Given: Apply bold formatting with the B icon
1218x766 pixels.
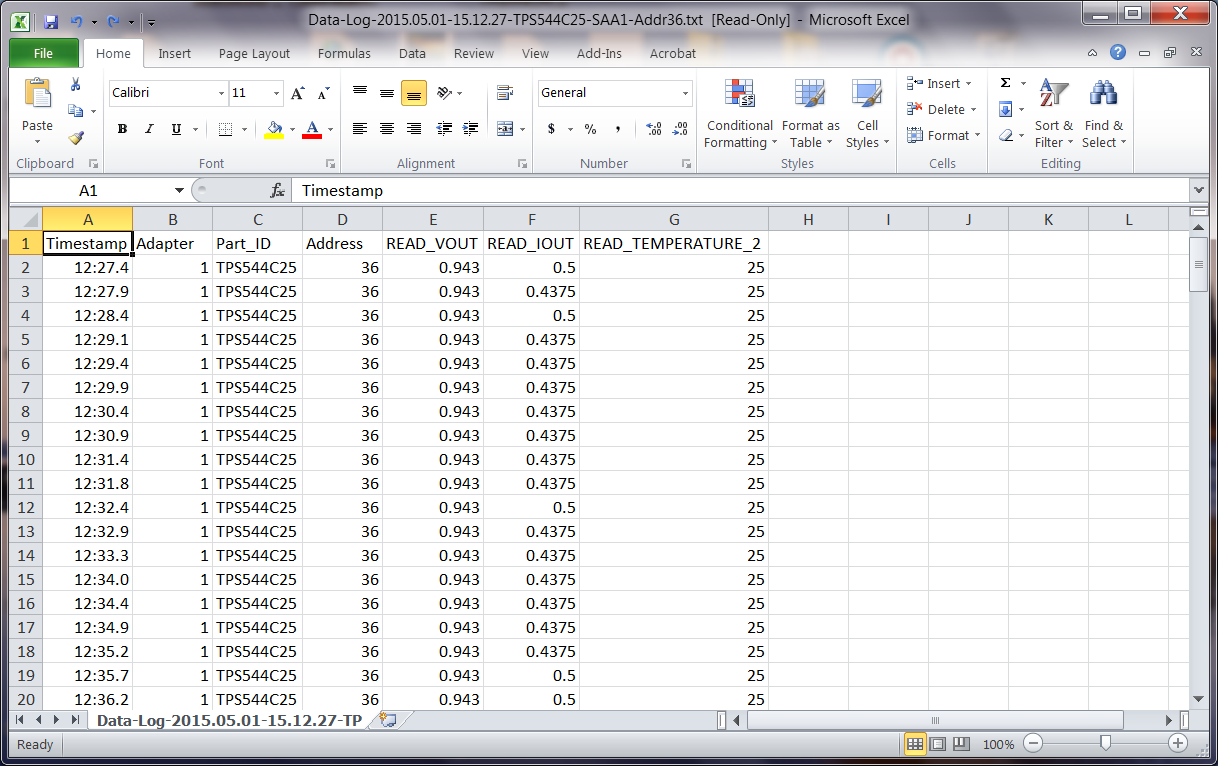Looking at the screenshot, I should tap(120, 130).
